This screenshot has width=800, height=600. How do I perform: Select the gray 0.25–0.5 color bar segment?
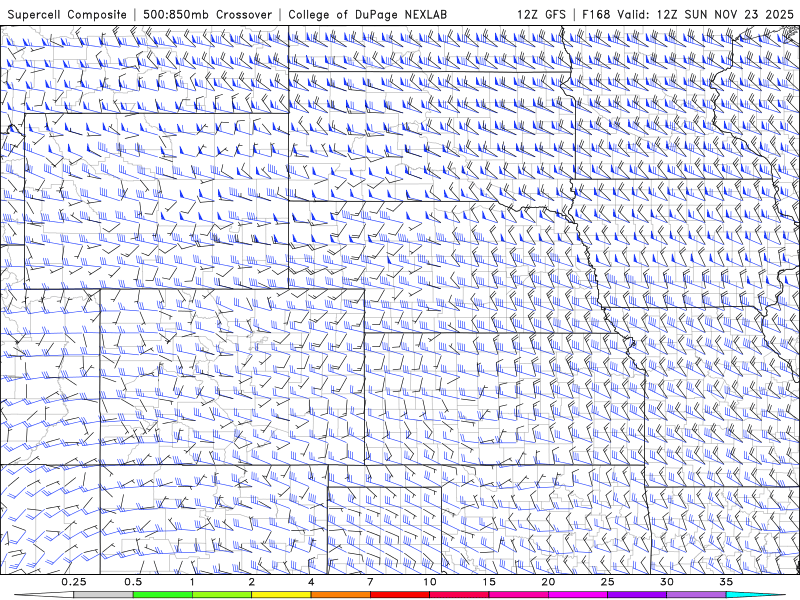point(104,595)
